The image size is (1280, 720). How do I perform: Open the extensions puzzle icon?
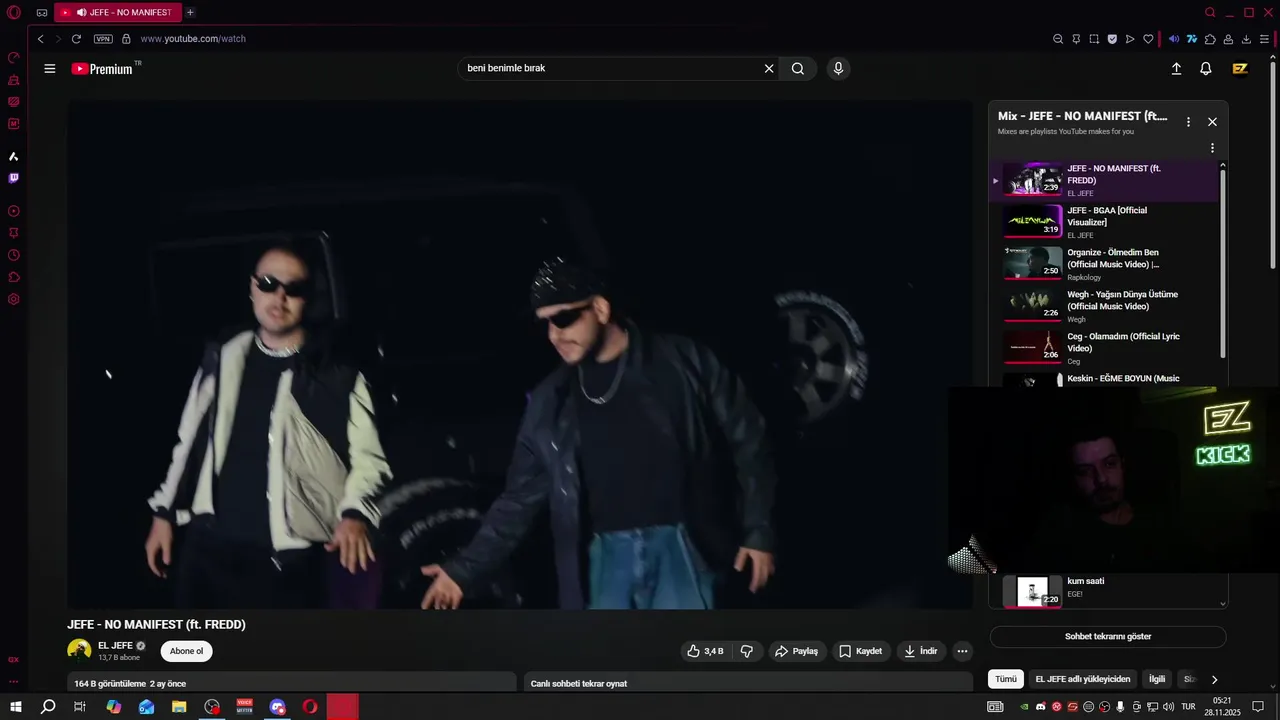pos(1210,39)
